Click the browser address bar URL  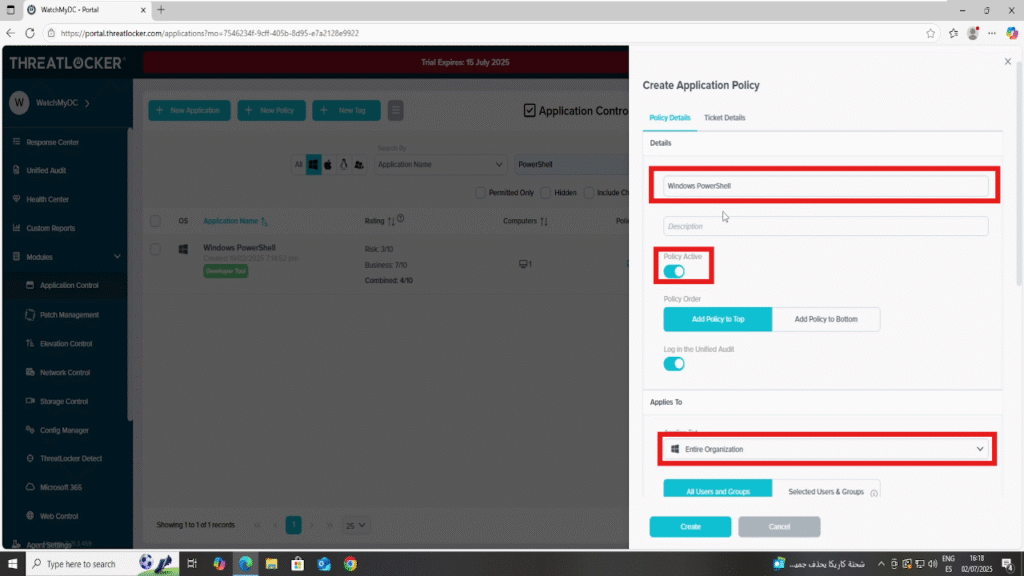[210, 33]
